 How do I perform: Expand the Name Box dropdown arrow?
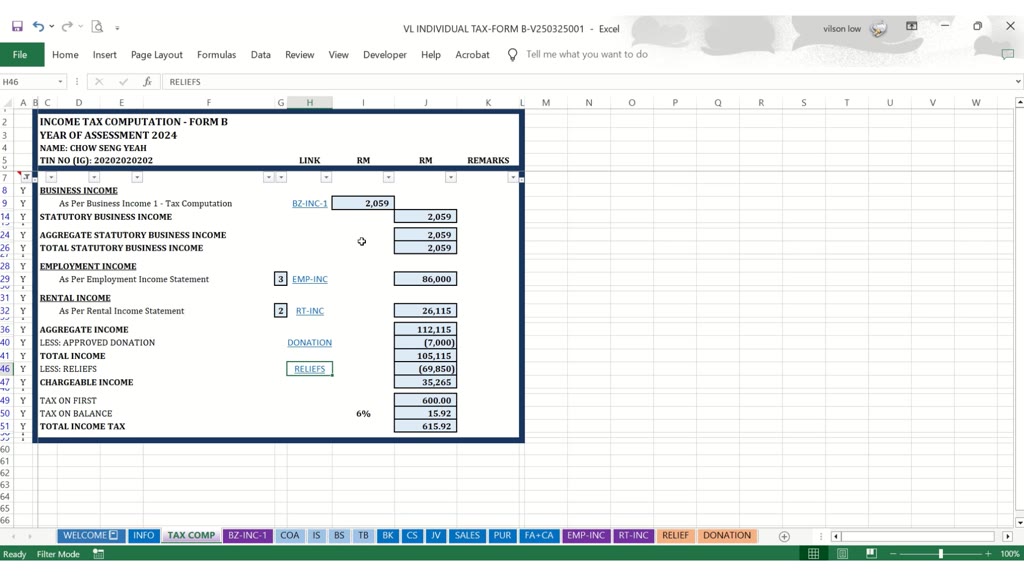[x=60, y=82]
